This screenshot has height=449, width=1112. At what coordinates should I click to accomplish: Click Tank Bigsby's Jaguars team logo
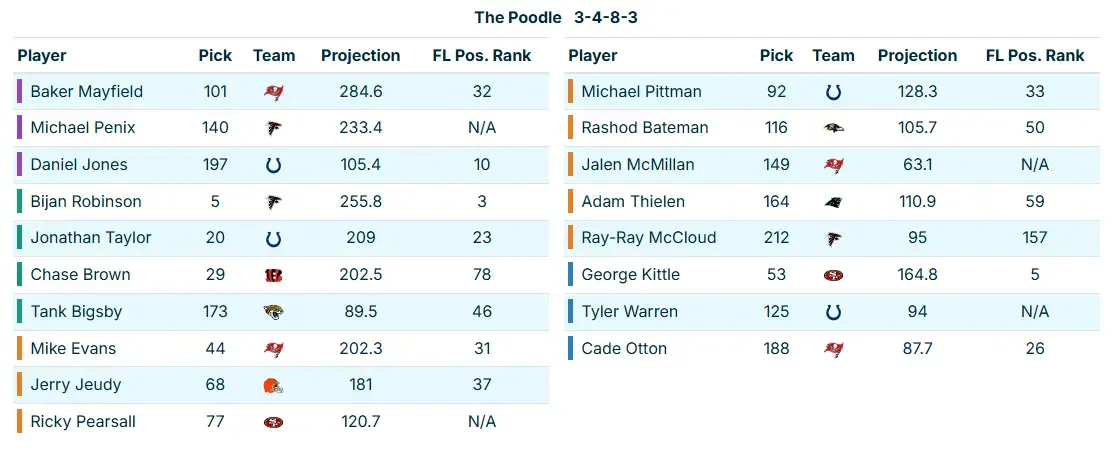[273, 312]
